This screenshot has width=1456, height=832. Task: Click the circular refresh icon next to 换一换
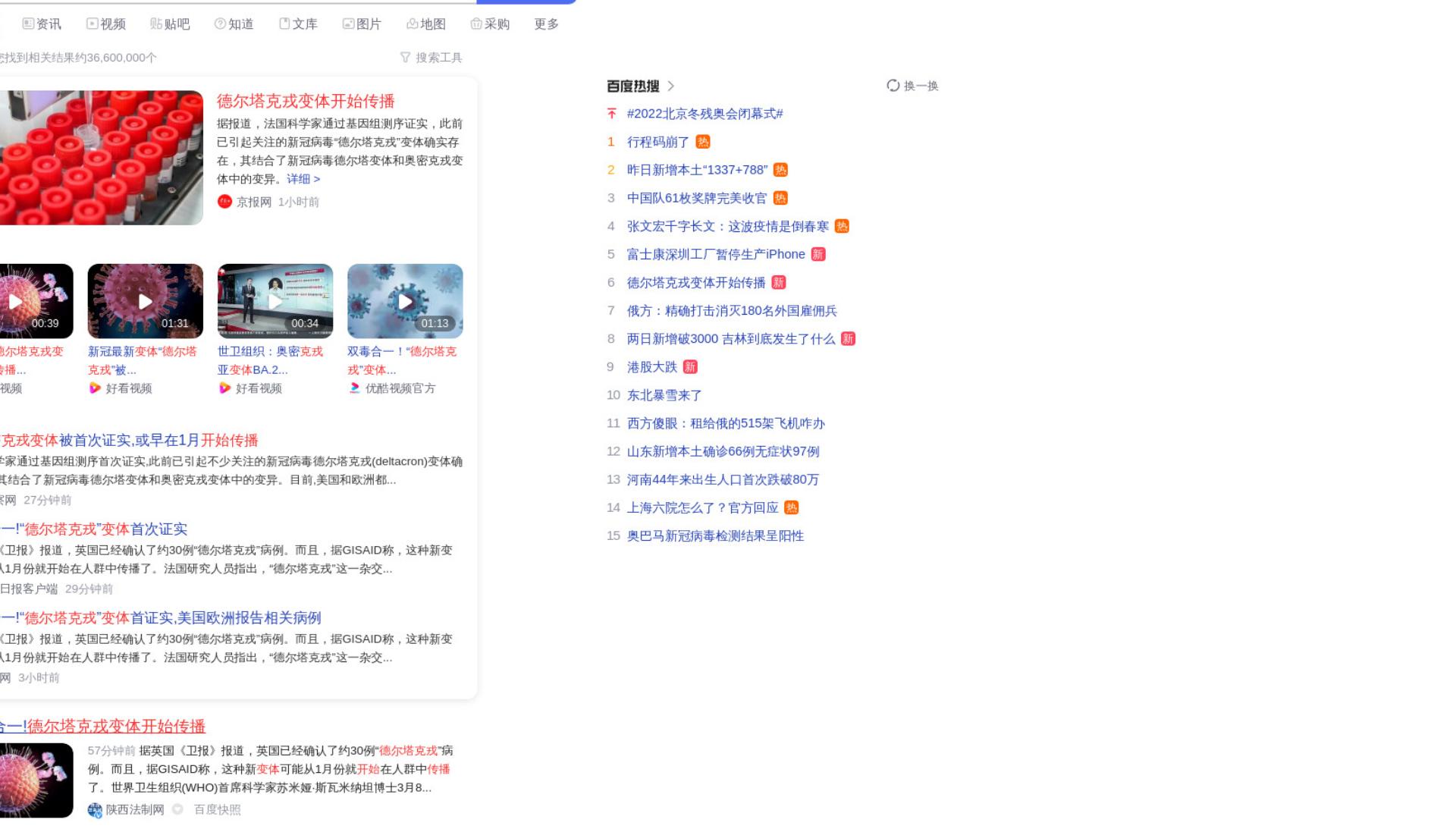(x=893, y=86)
